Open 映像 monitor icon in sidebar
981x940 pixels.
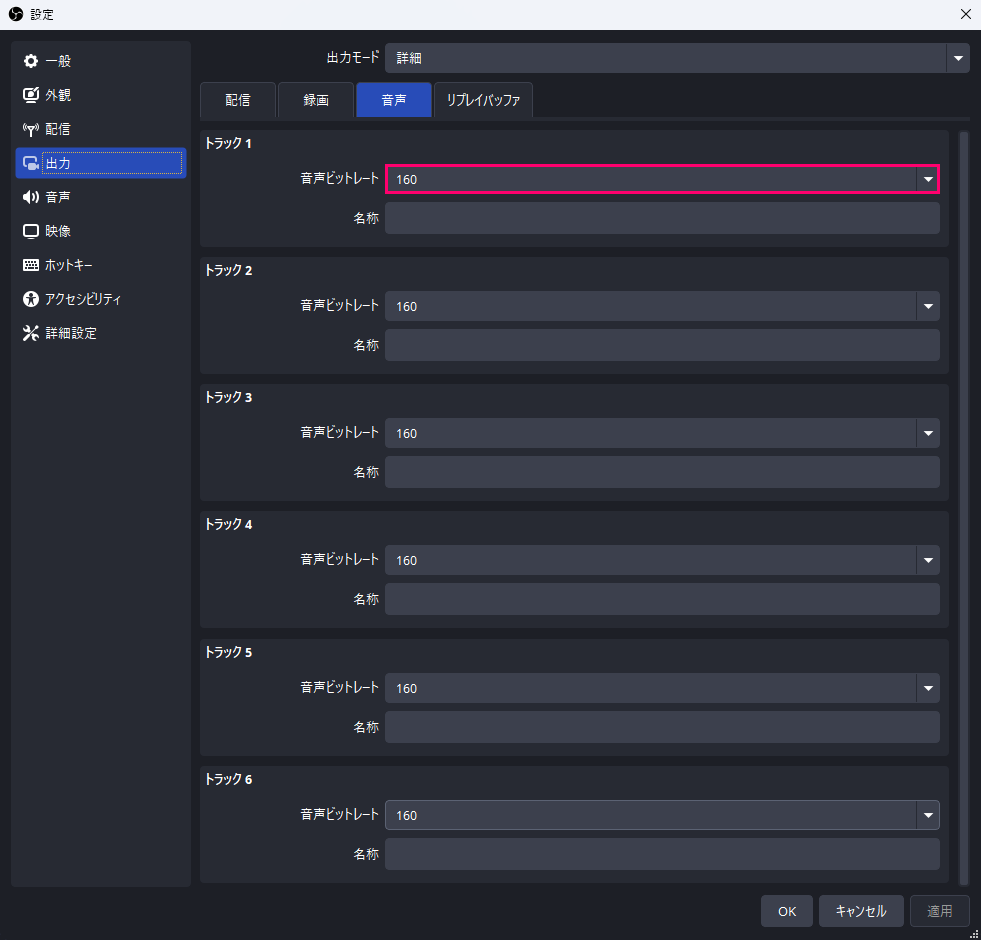pos(31,231)
